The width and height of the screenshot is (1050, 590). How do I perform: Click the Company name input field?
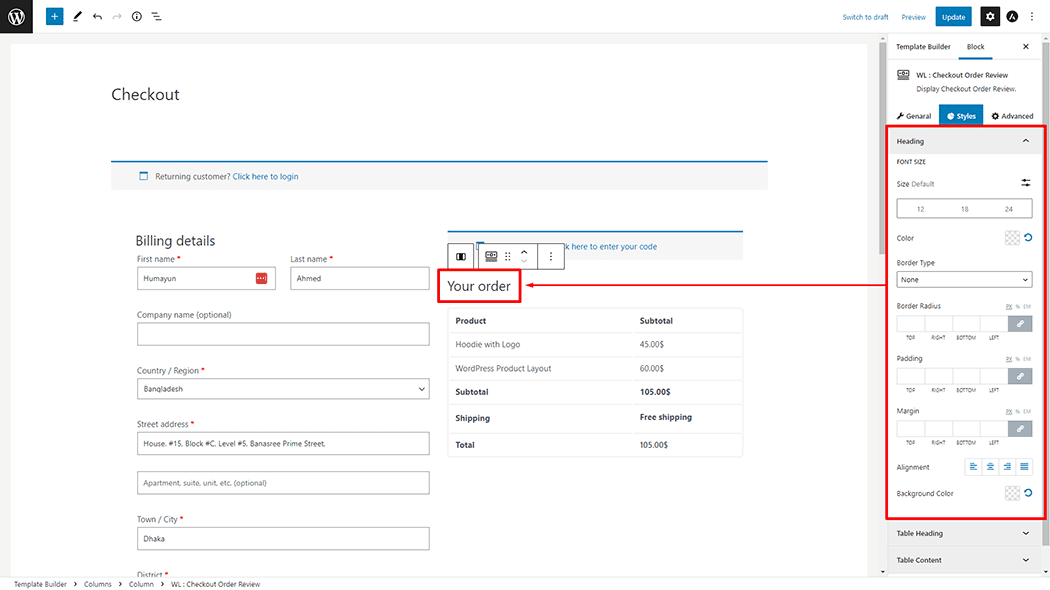(283, 334)
